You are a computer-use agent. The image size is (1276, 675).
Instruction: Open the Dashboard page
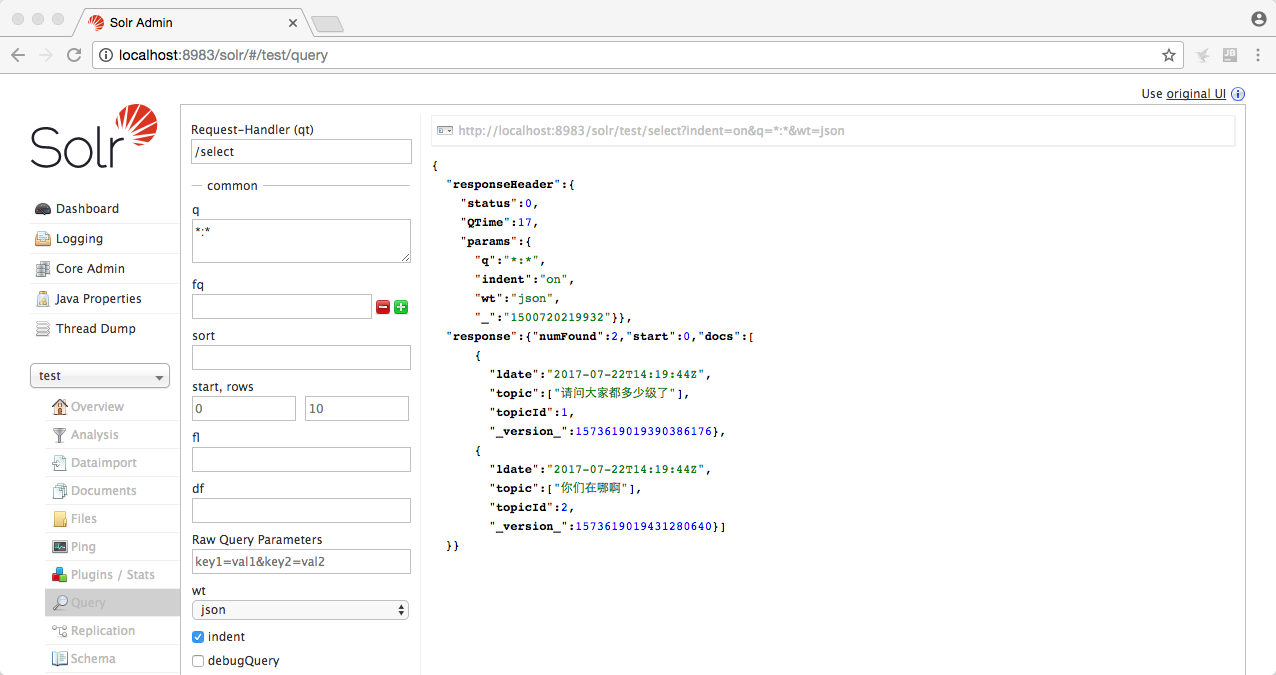(x=87, y=209)
